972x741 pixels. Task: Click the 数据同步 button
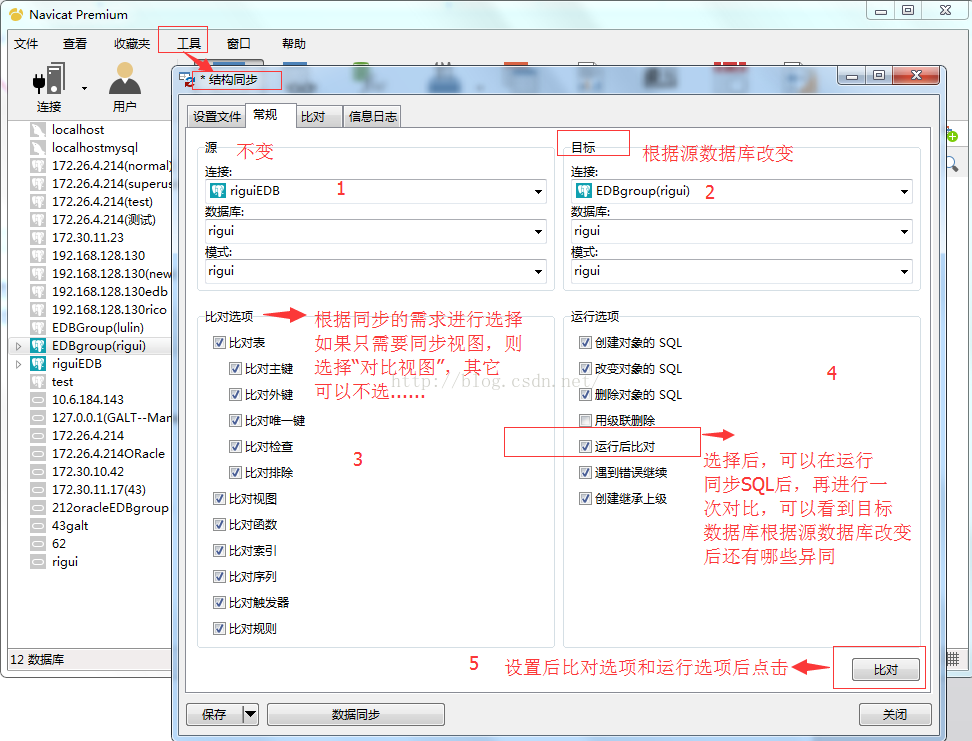point(356,714)
